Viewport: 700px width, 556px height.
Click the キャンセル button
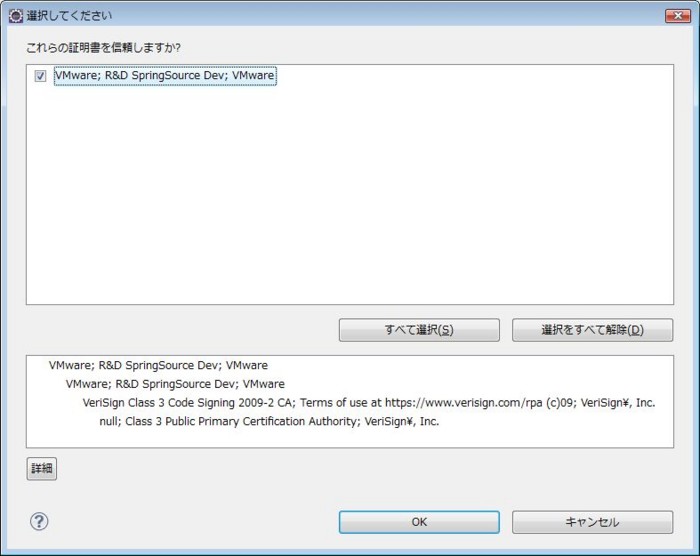[592, 522]
